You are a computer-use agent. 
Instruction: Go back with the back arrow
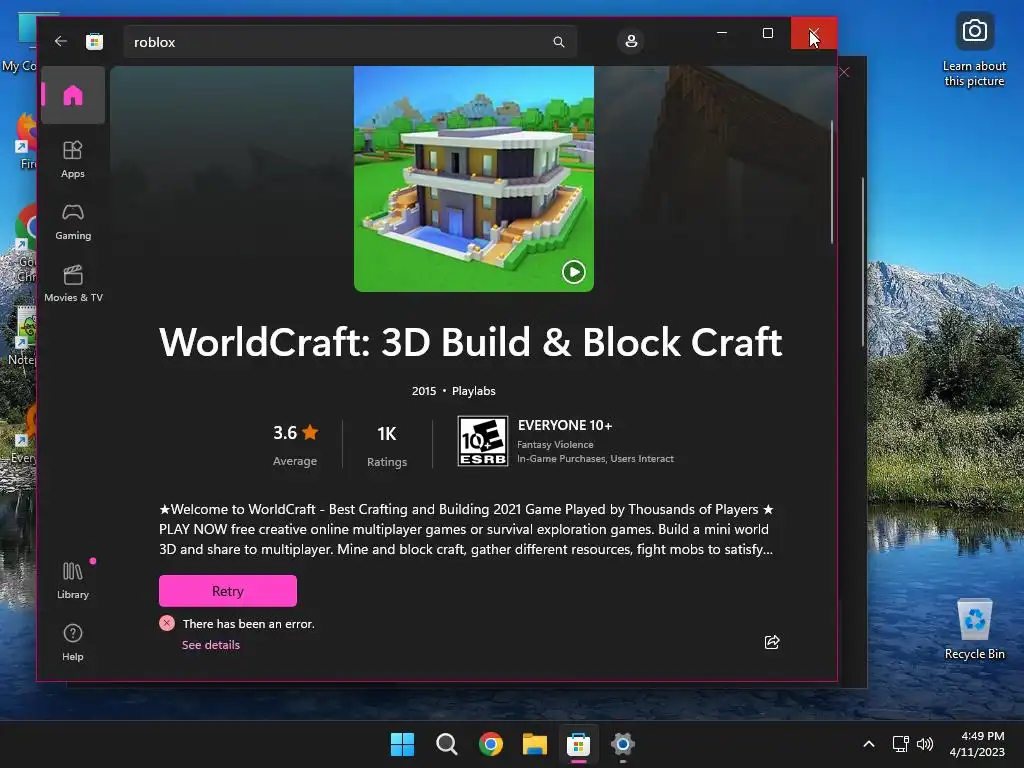pos(61,41)
